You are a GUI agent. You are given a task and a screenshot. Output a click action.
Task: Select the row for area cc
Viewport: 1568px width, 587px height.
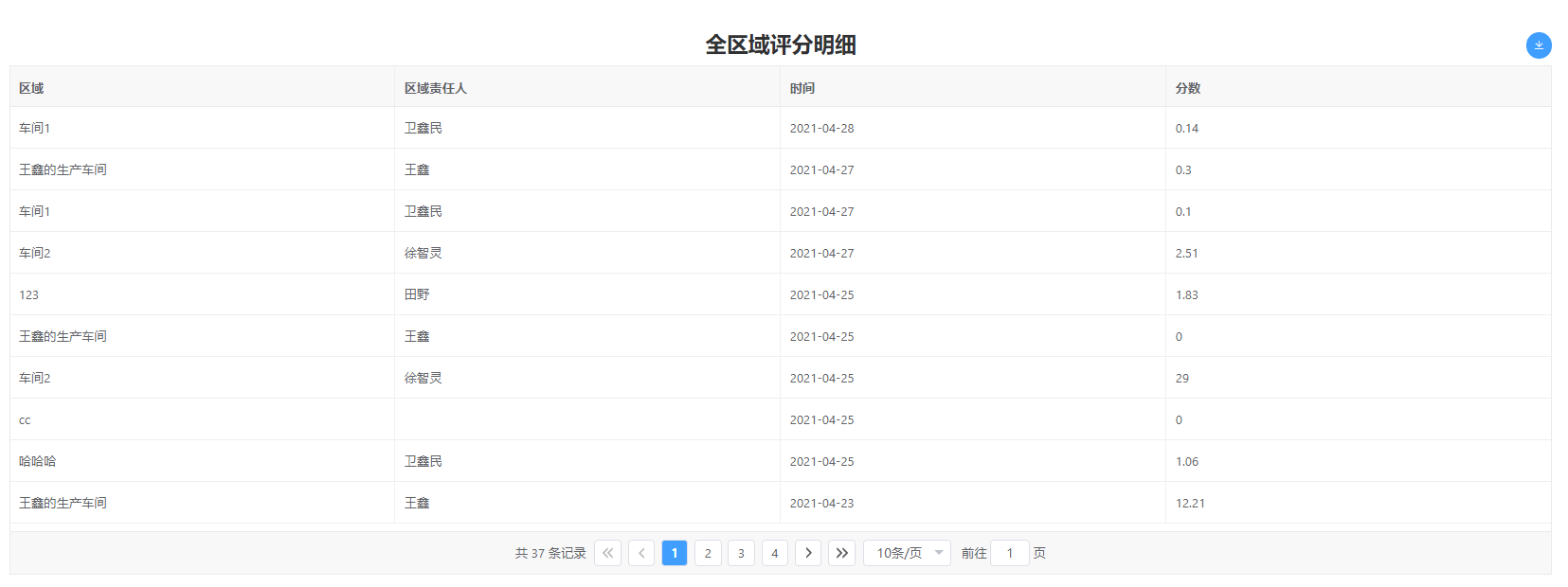25,419
